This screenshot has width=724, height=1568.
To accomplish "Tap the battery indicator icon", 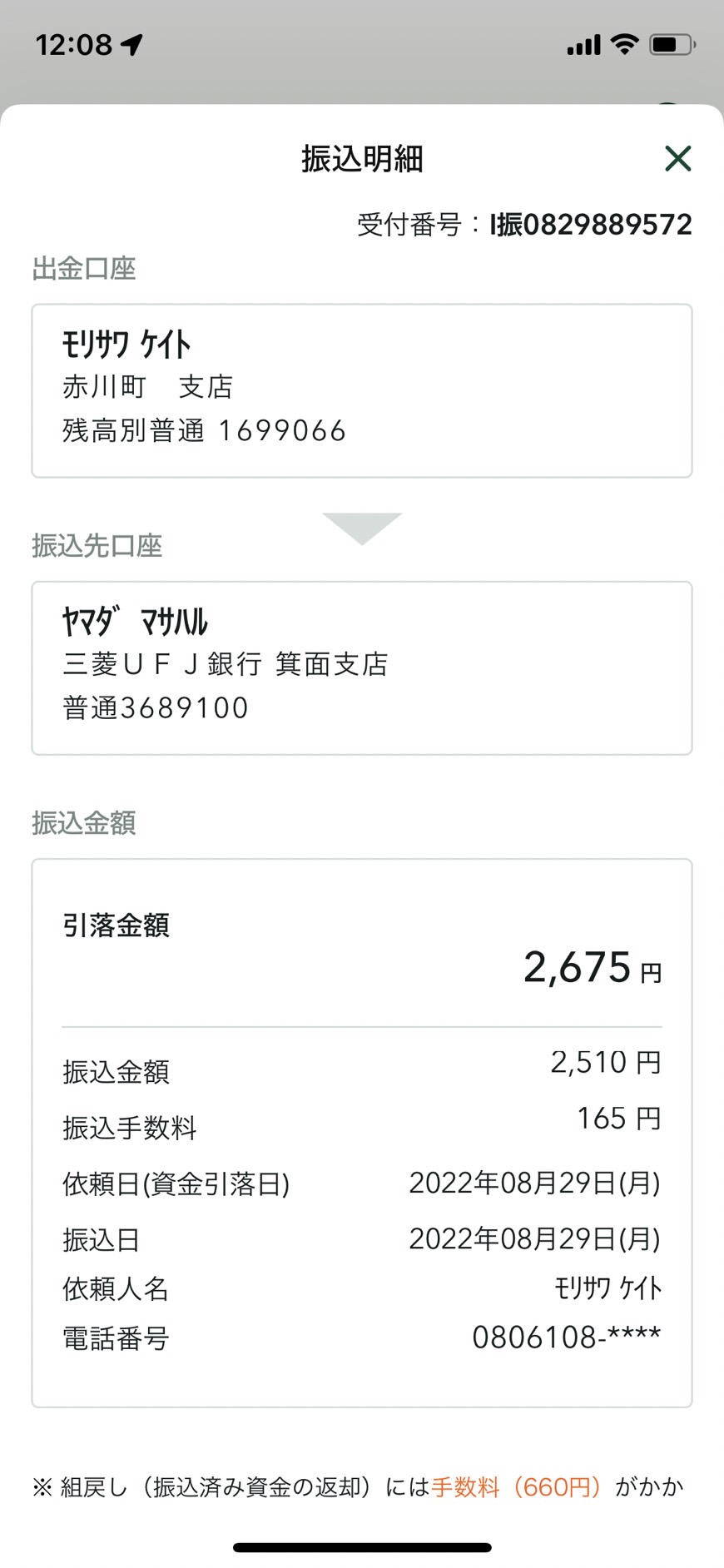I will (672, 44).
